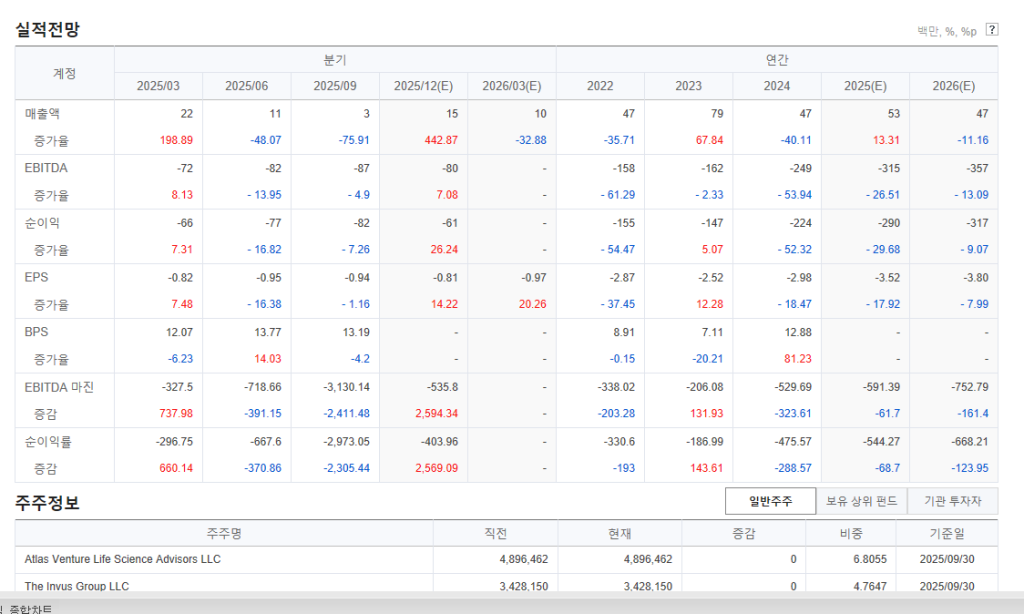Click The Invus Group LLC shareholder
The image size is (1024, 614).
pyautogui.click(x=77, y=586)
